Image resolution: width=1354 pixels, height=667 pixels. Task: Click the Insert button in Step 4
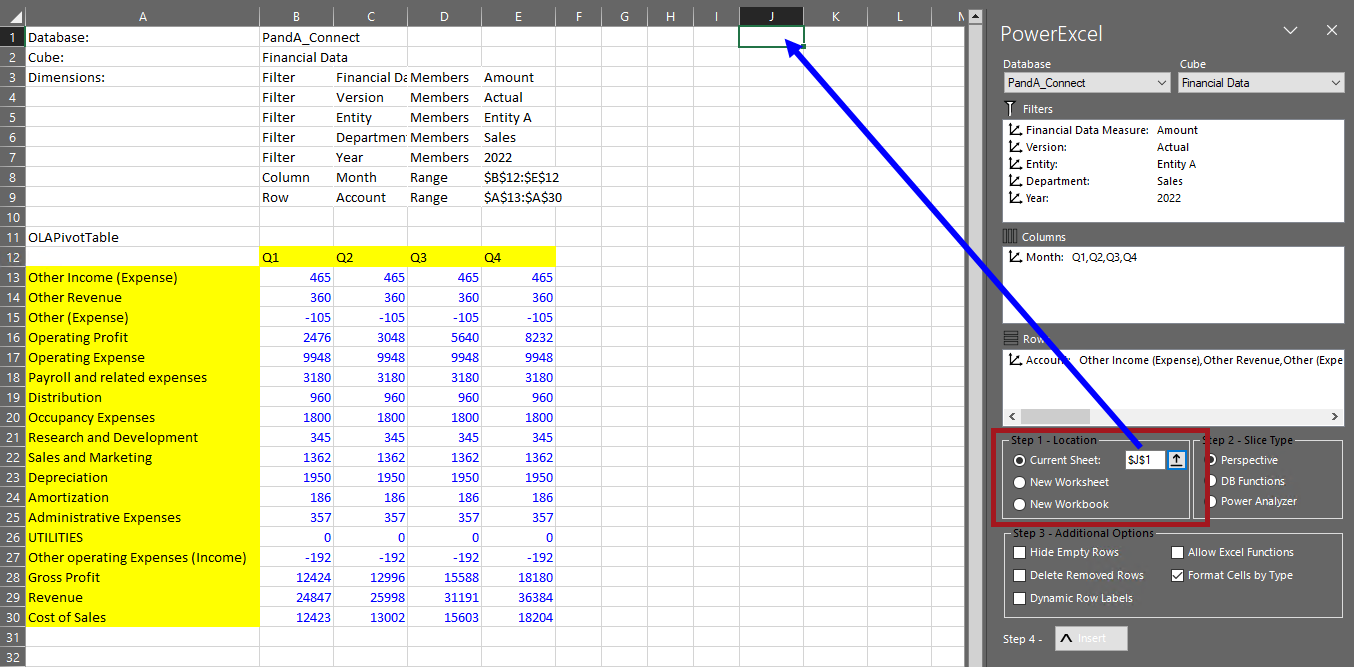coord(1091,638)
